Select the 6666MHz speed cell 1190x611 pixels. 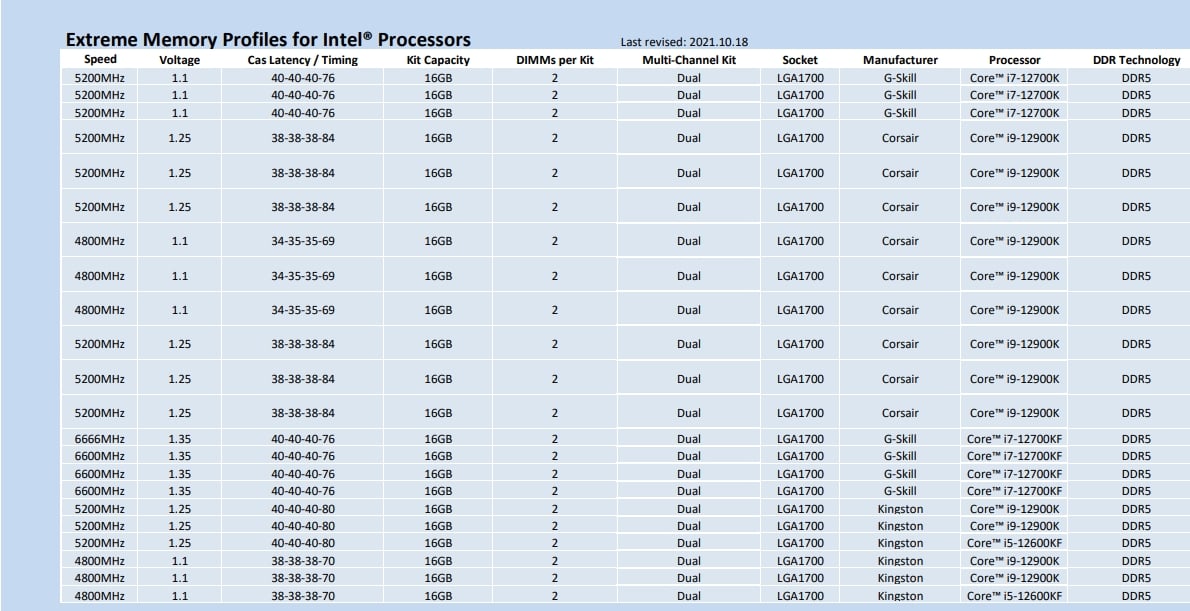(100, 439)
